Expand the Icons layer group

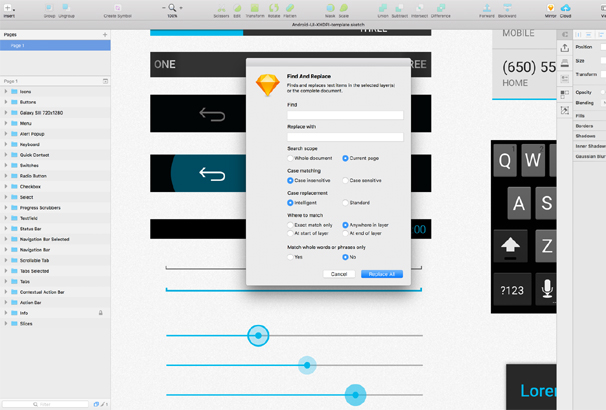(6, 91)
